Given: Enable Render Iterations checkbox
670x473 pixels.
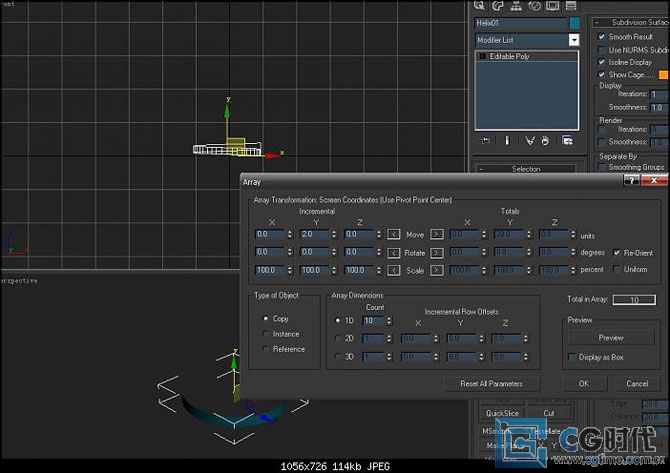Looking at the screenshot, I should [x=602, y=129].
